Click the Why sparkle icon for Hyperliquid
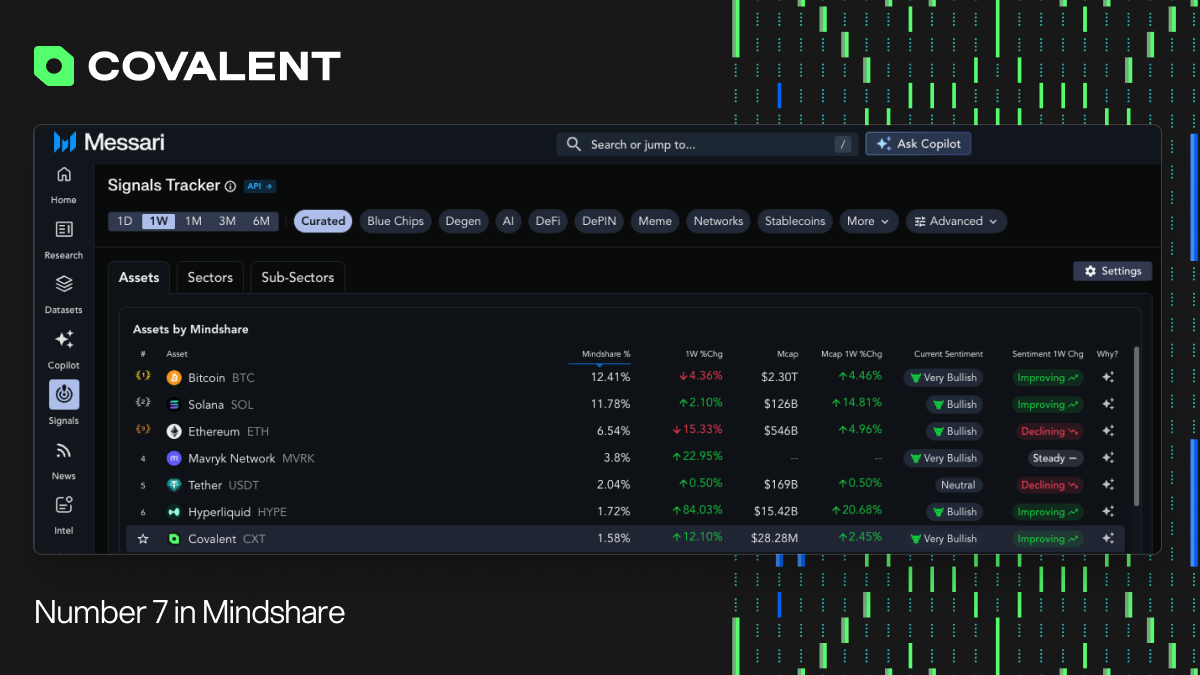 [x=1108, y=512]
